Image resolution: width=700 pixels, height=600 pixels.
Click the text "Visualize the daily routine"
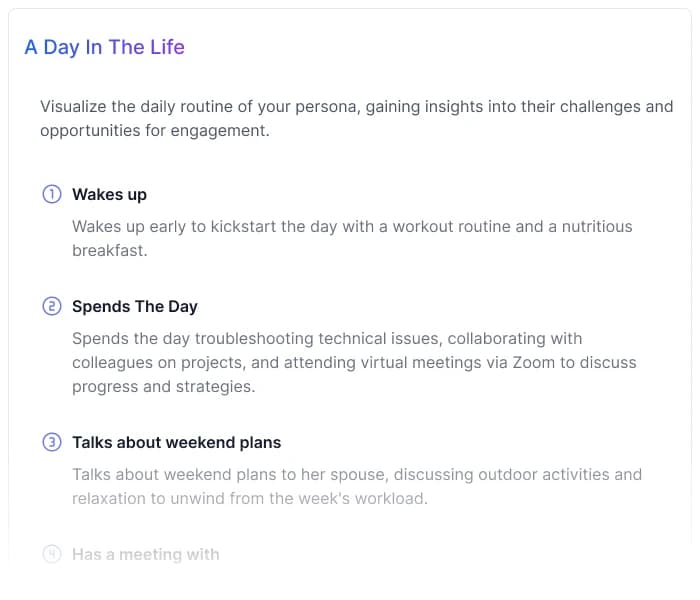[x=140, y=106]
